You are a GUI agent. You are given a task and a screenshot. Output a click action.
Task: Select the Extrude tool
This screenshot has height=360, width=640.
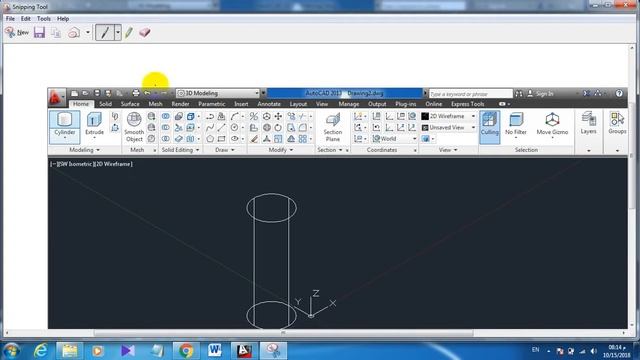[x=94, y=124]
